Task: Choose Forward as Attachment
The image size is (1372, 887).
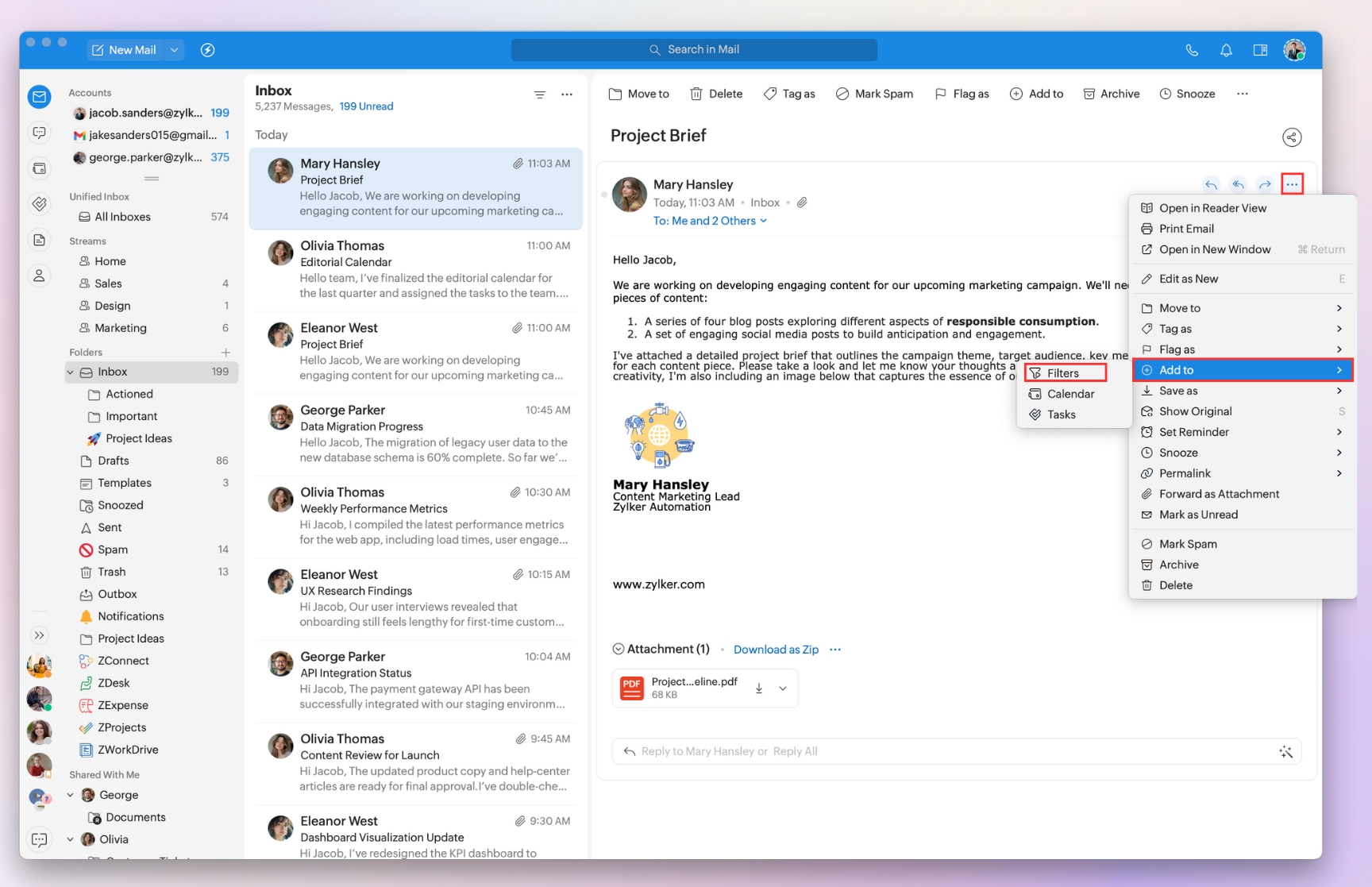Action: (1243, 494)
